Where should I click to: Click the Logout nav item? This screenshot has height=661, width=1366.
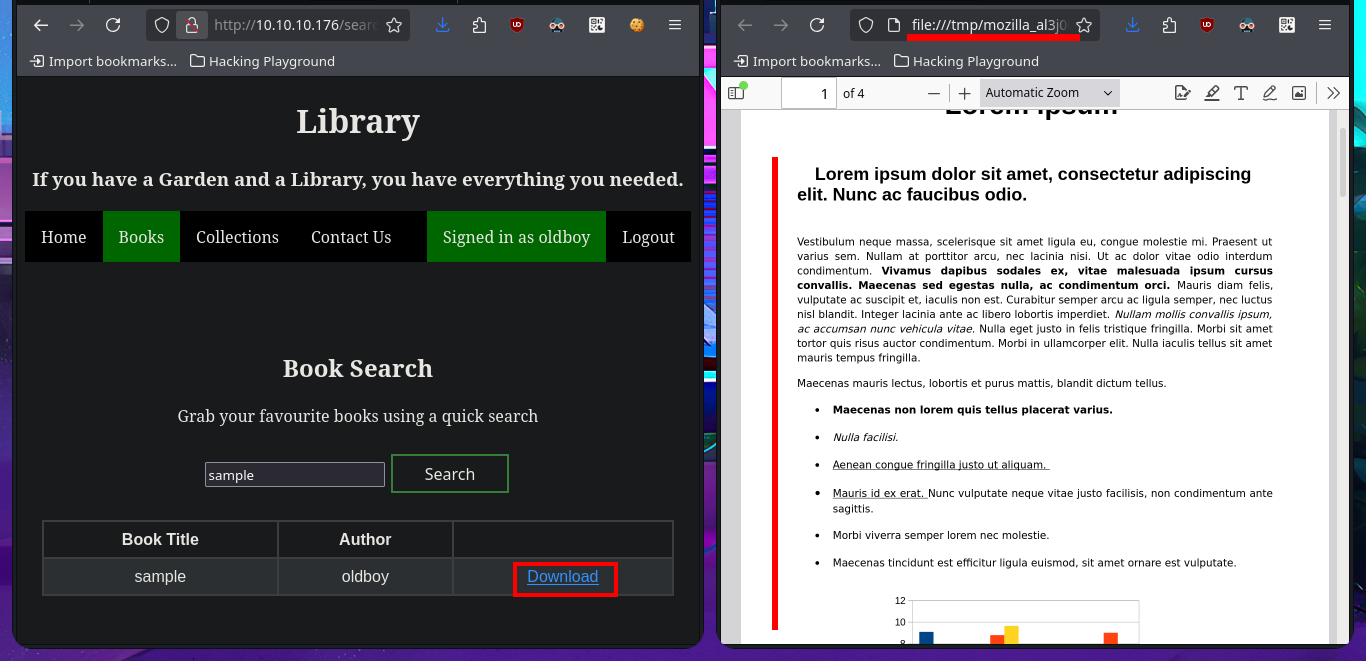pos(648,237)
